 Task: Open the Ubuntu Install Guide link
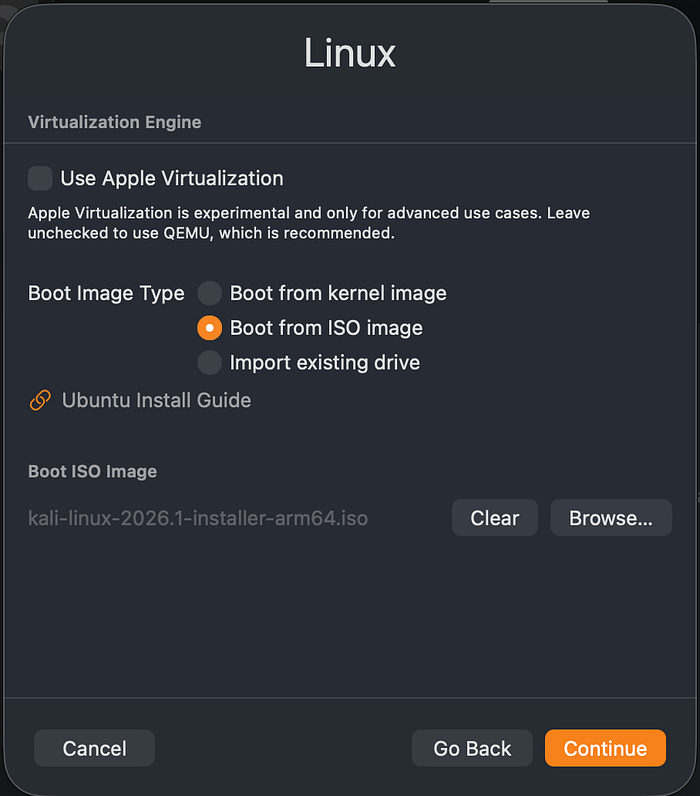(156, 400)
